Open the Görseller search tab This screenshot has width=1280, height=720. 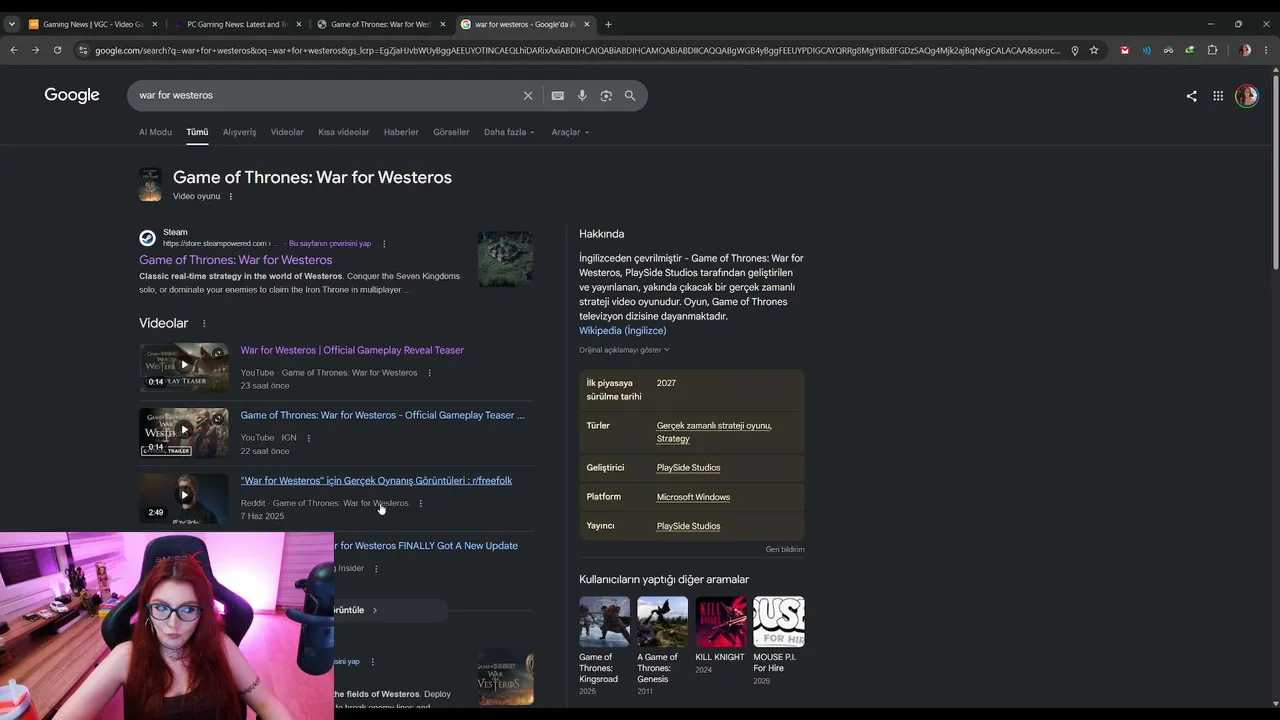pos(451,132)
